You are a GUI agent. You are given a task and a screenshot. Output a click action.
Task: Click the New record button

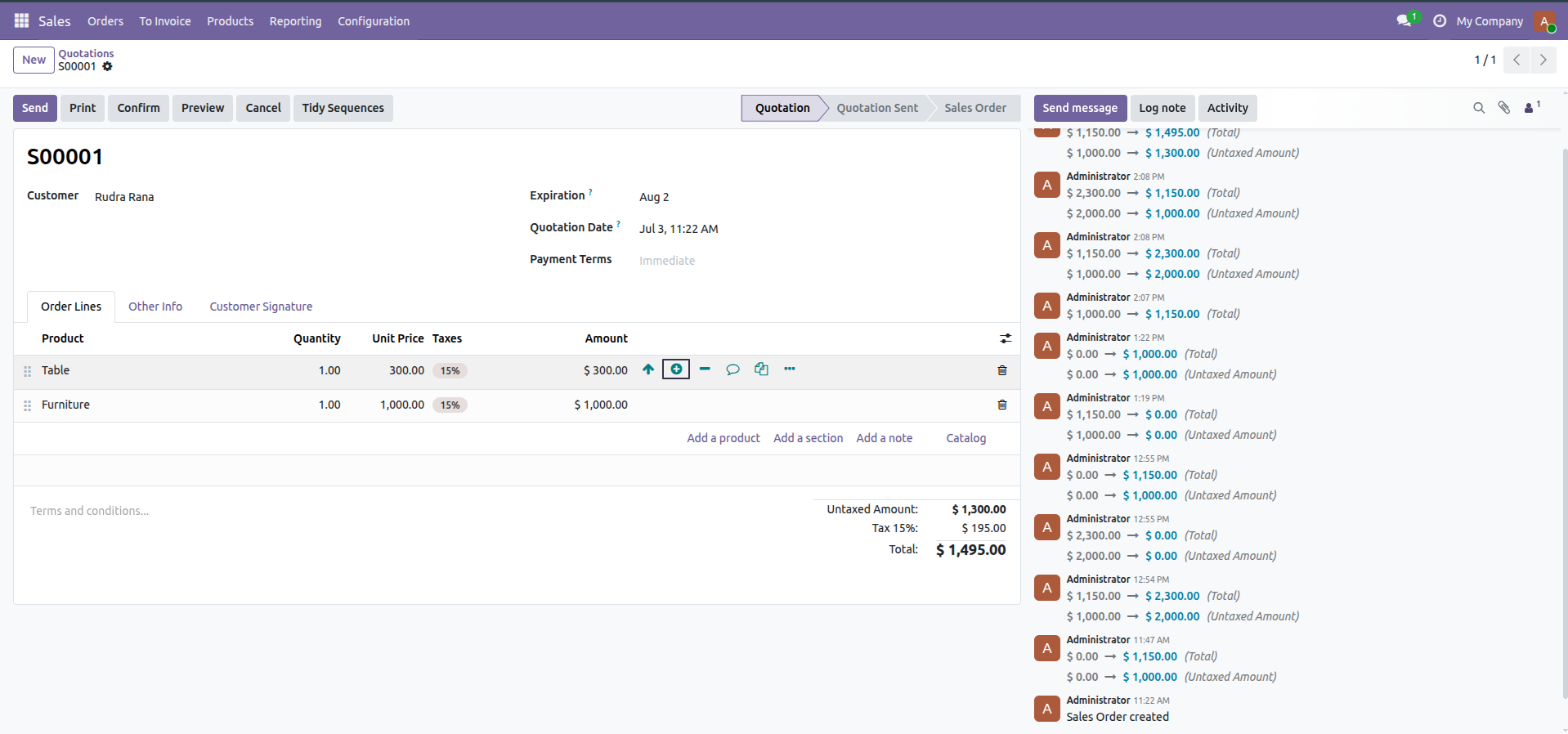(34, 60)
